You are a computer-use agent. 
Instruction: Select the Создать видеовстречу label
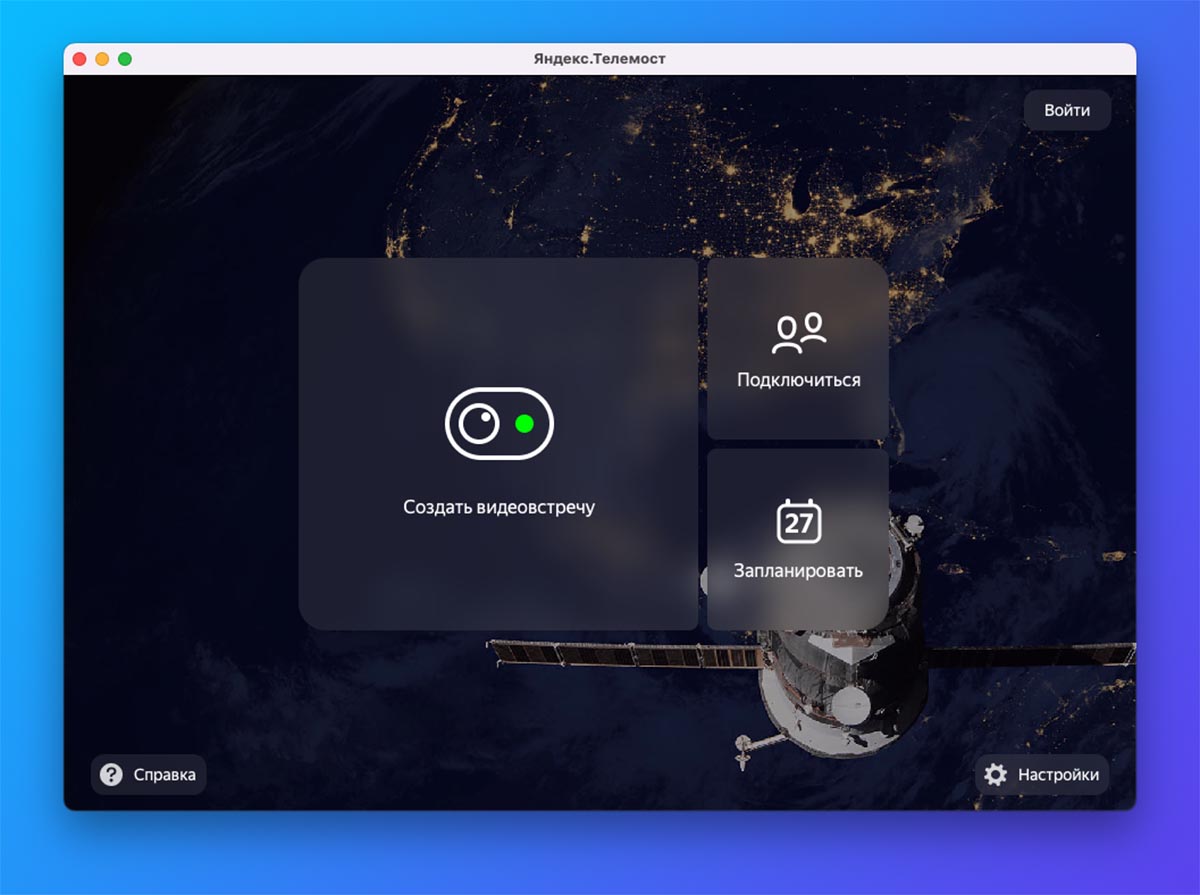(499, 507)
